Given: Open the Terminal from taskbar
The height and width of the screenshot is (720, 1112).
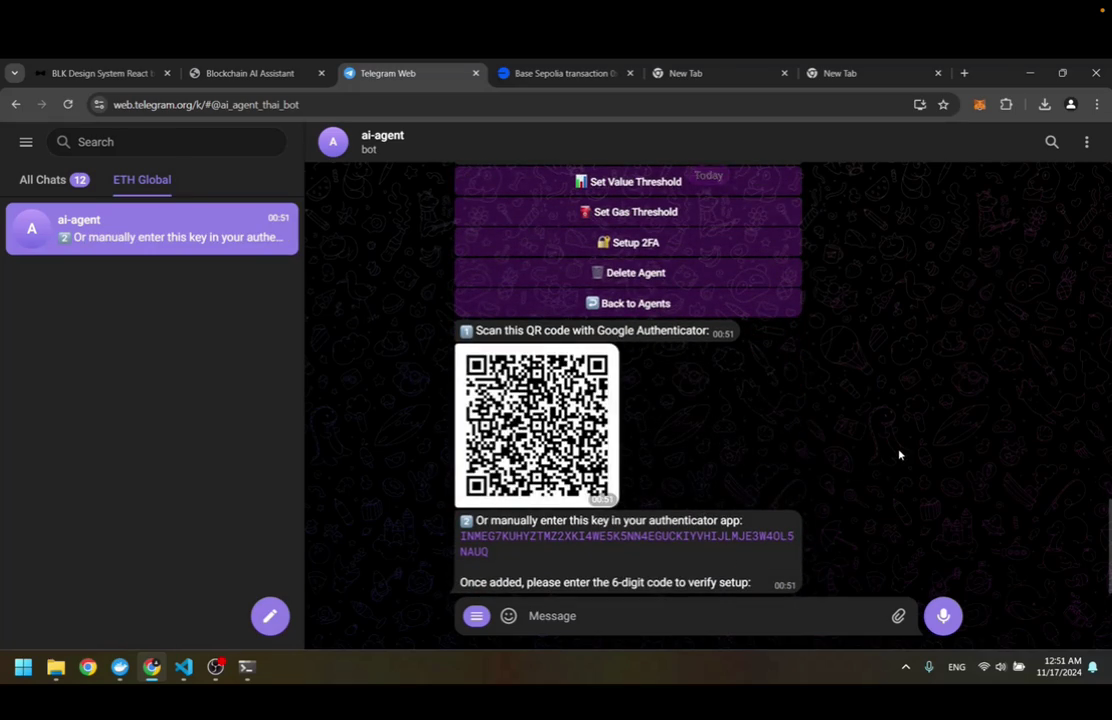Looking at the screenshot, I should tap(247, 668).
